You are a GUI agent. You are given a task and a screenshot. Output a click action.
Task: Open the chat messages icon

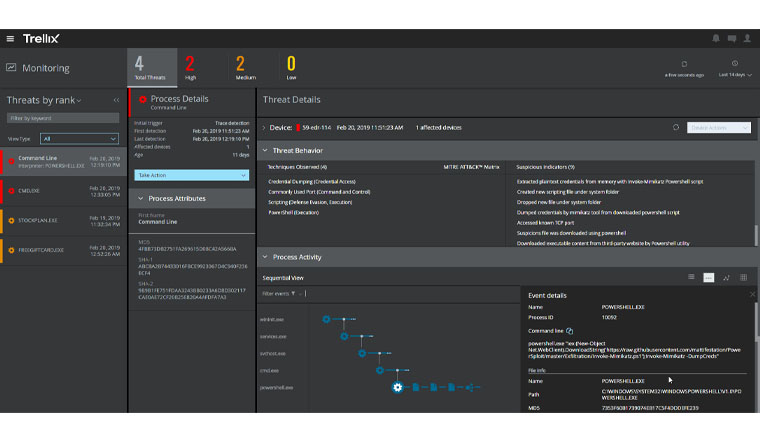[x=732, y=38]
